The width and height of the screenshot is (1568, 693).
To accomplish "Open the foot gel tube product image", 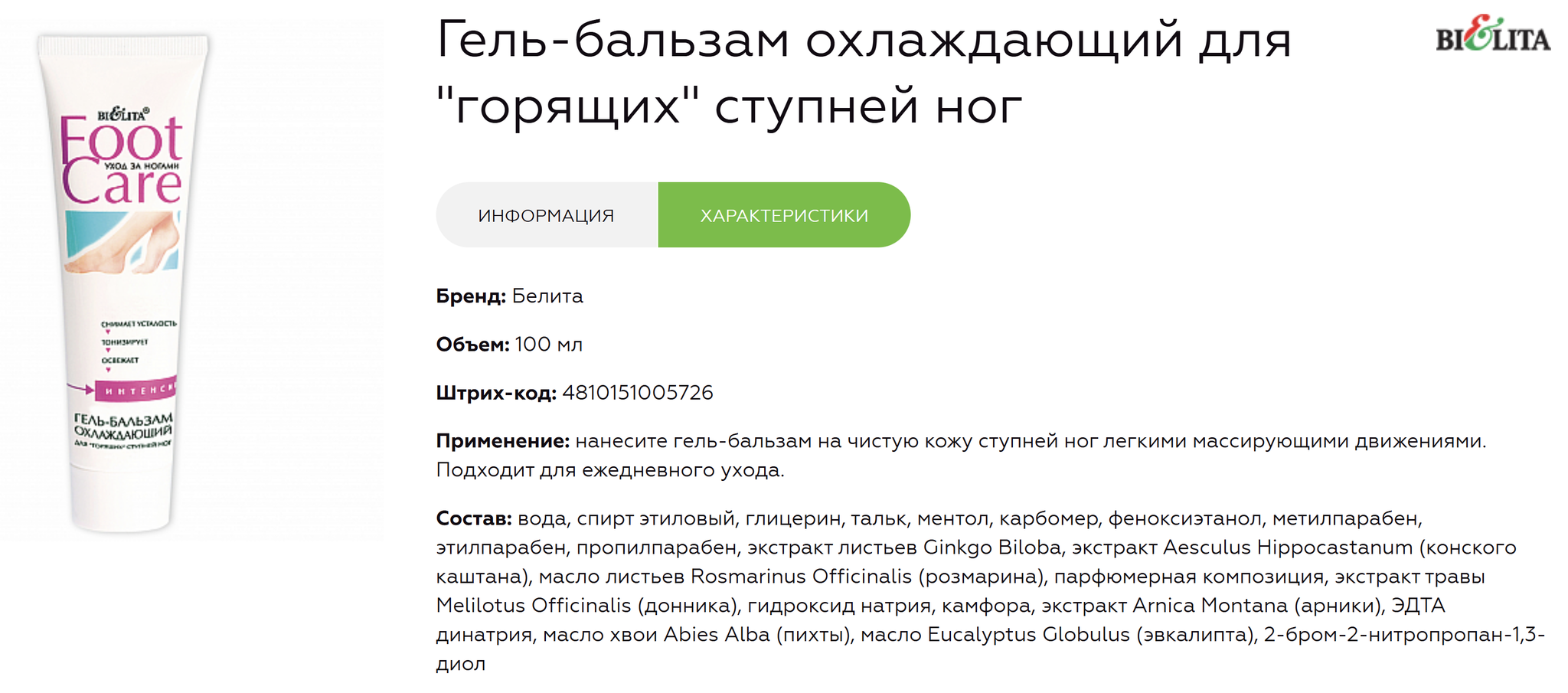I will pyautogui.click(x=122, y=282).
